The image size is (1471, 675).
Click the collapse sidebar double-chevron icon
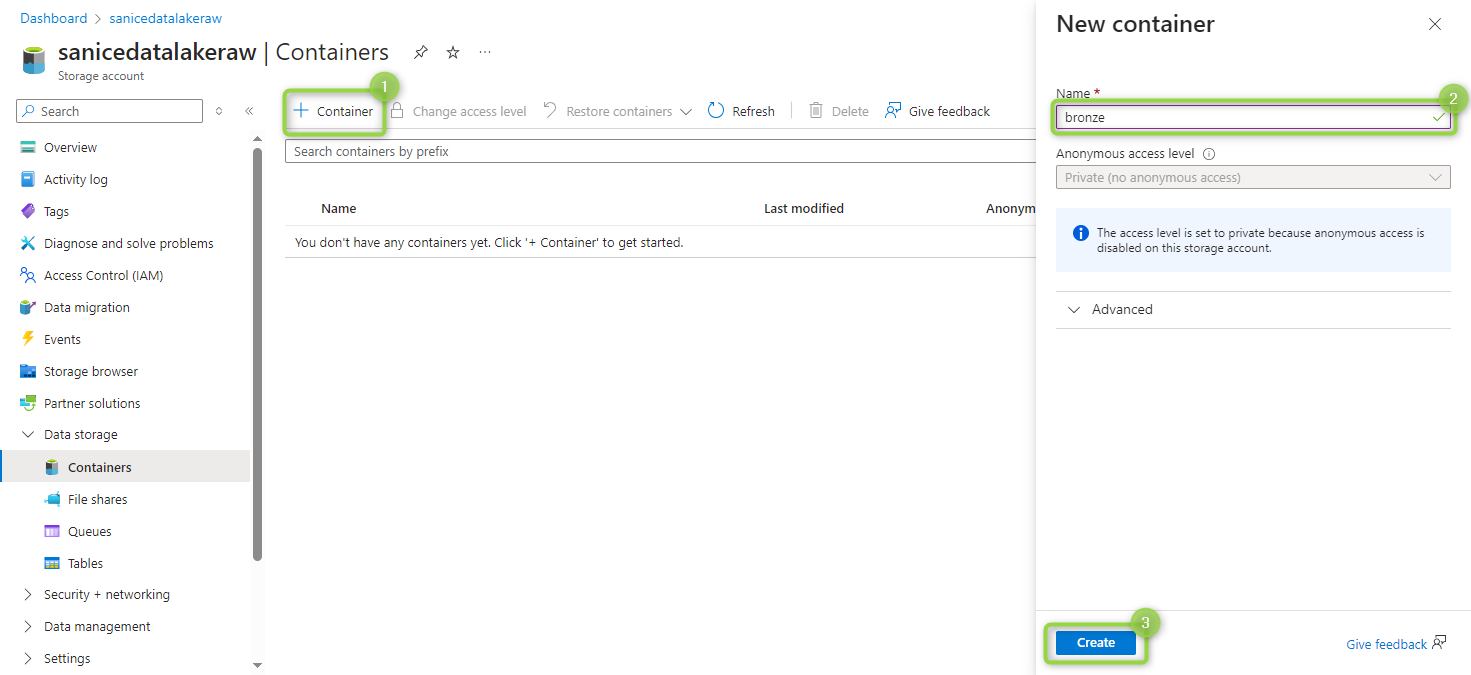coord(249,111)
